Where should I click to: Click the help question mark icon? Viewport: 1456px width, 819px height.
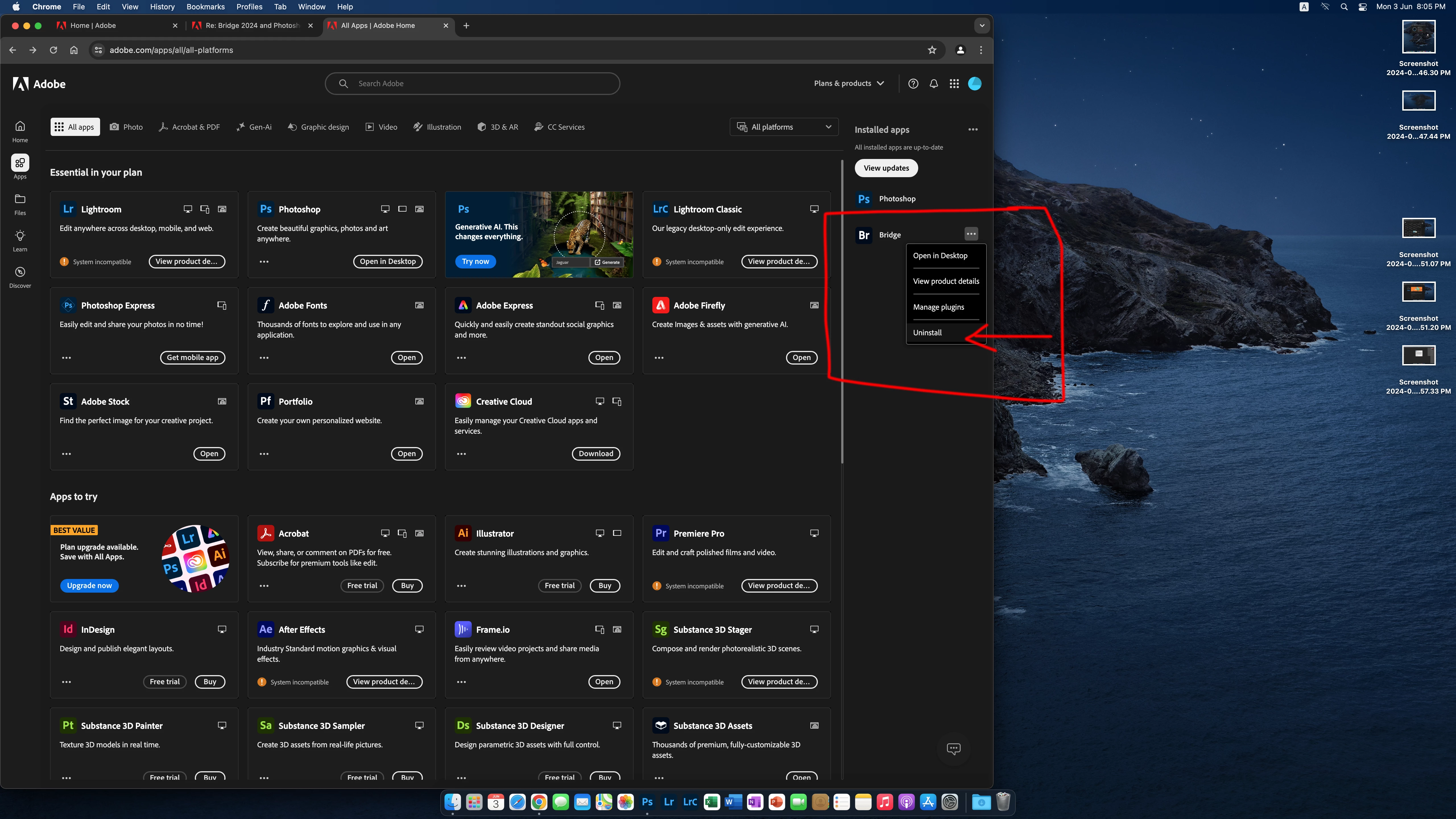[913, 84]
